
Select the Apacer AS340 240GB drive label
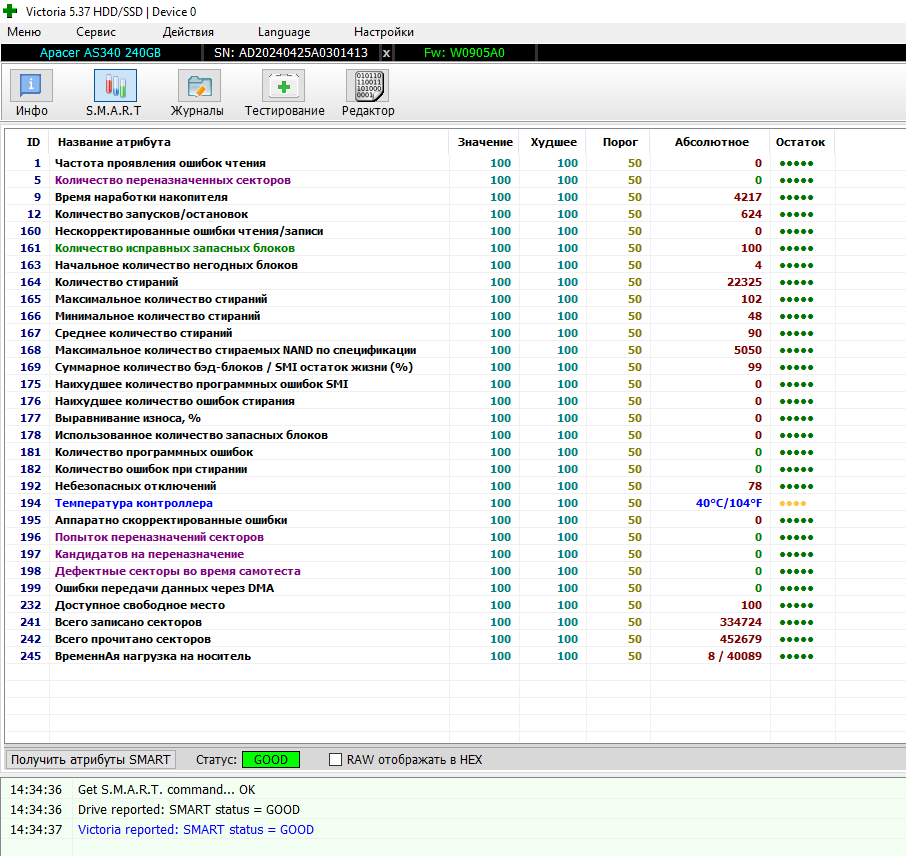click(x=102, y=53)
